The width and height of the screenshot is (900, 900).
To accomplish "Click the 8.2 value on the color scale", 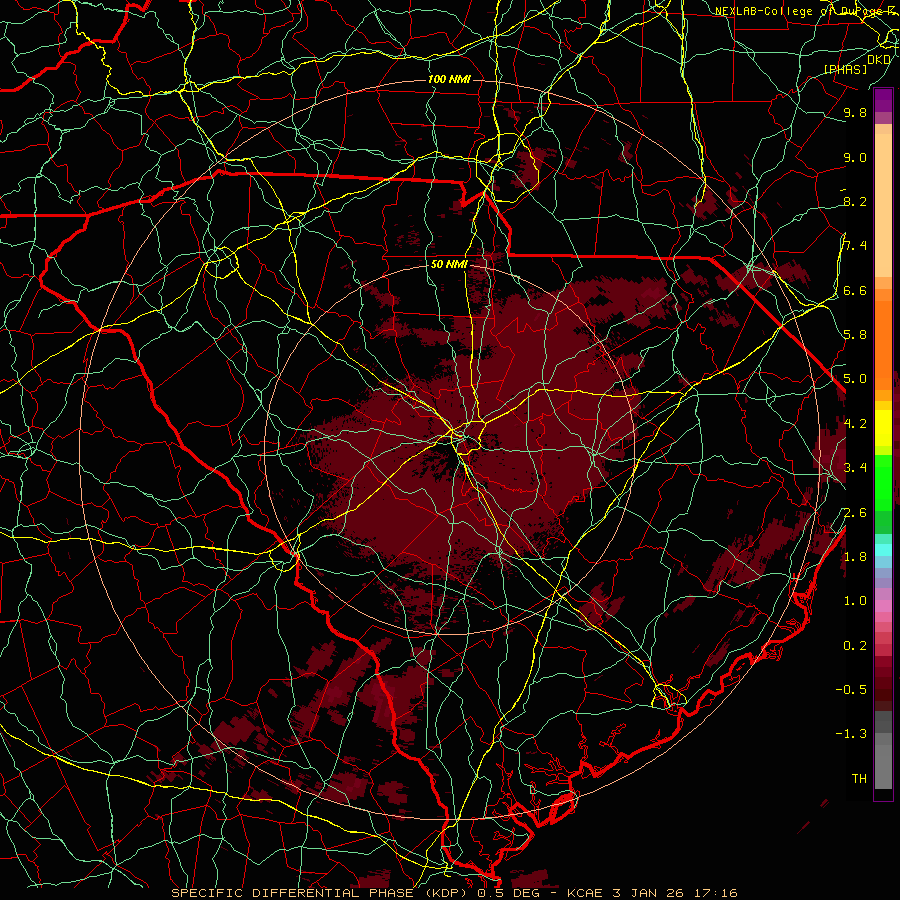I will click(855, 201).
